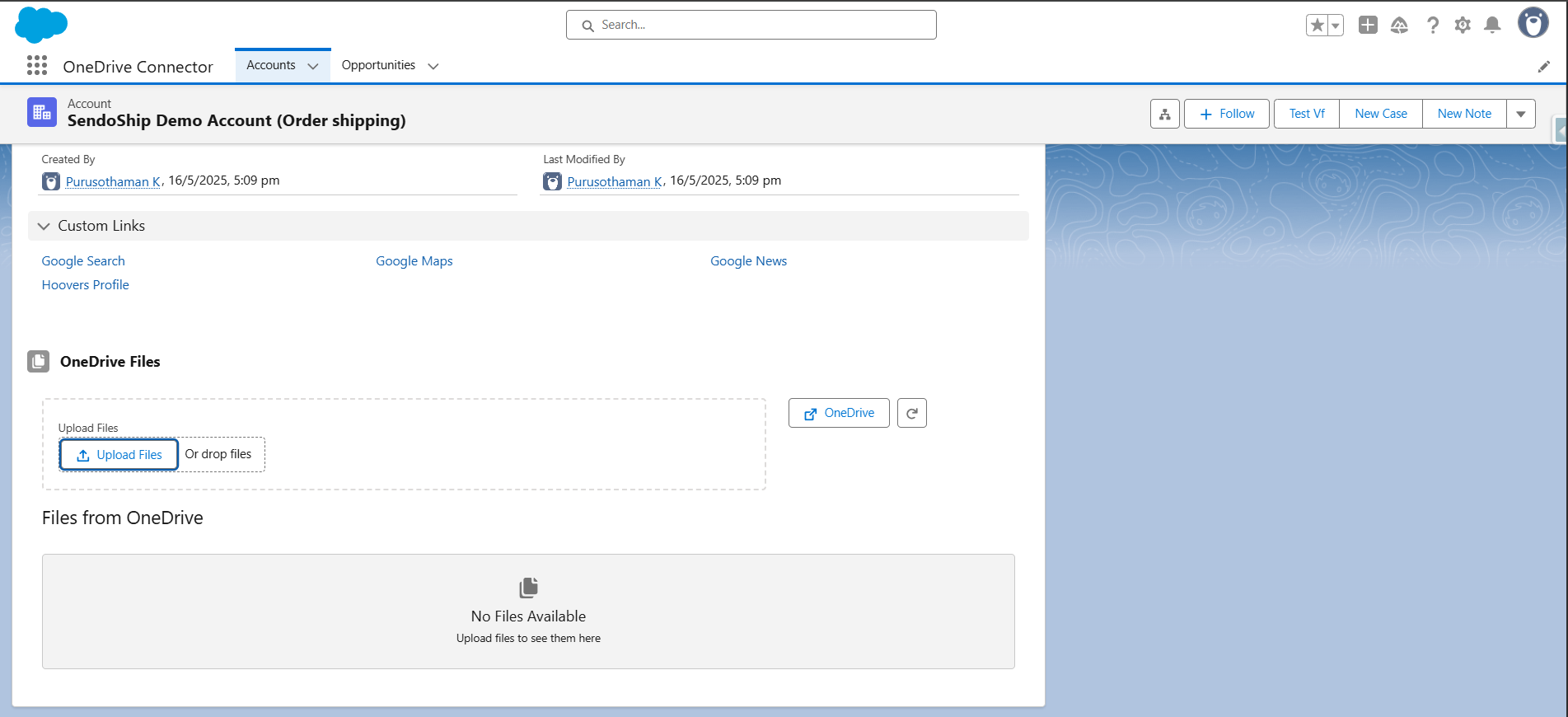Click the OneDrive Connector app name
The width and height of the screenshot is (1568, 717).
click(138, 67)
